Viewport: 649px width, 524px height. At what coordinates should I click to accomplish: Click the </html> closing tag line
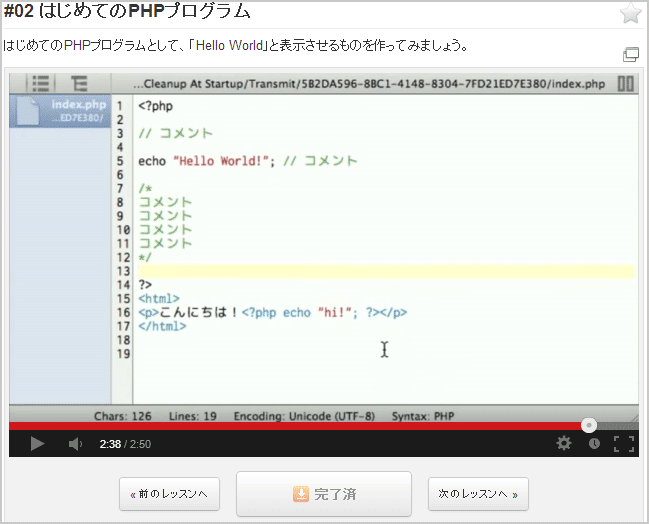162,326
